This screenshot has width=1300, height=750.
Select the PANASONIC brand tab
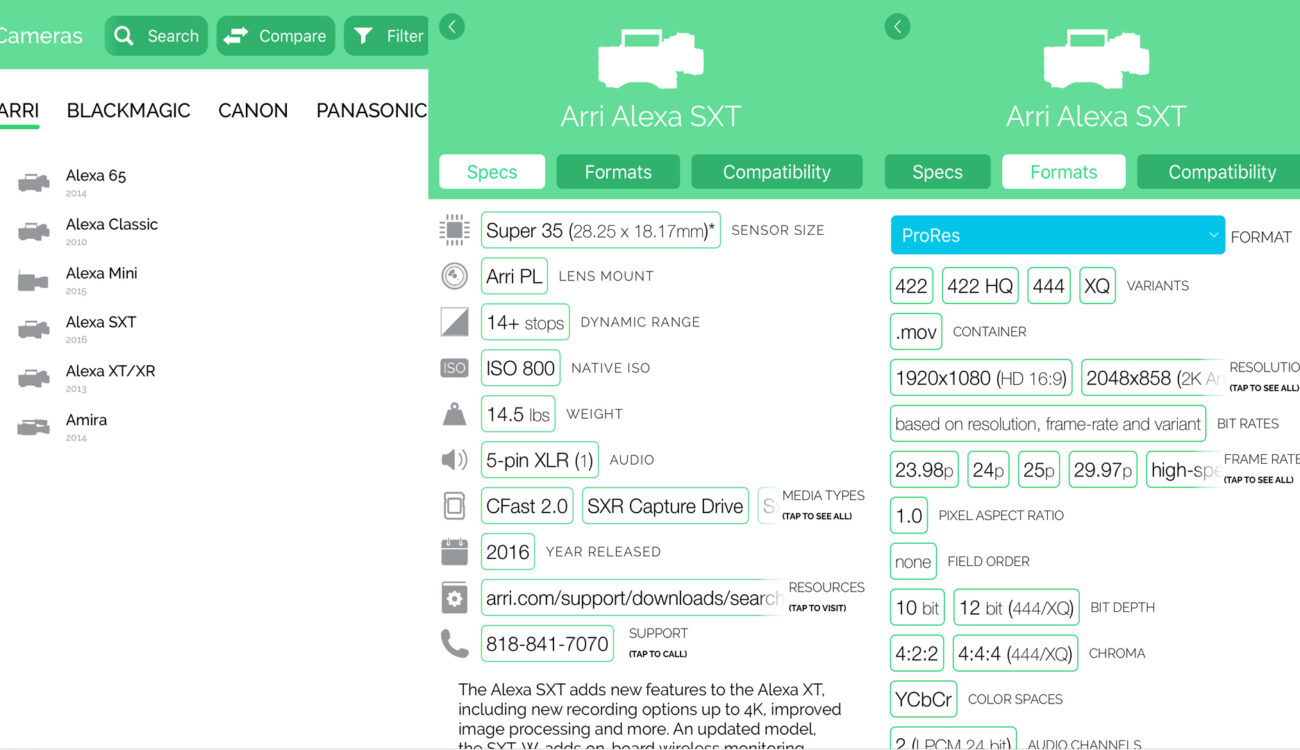tap(371, 111)
